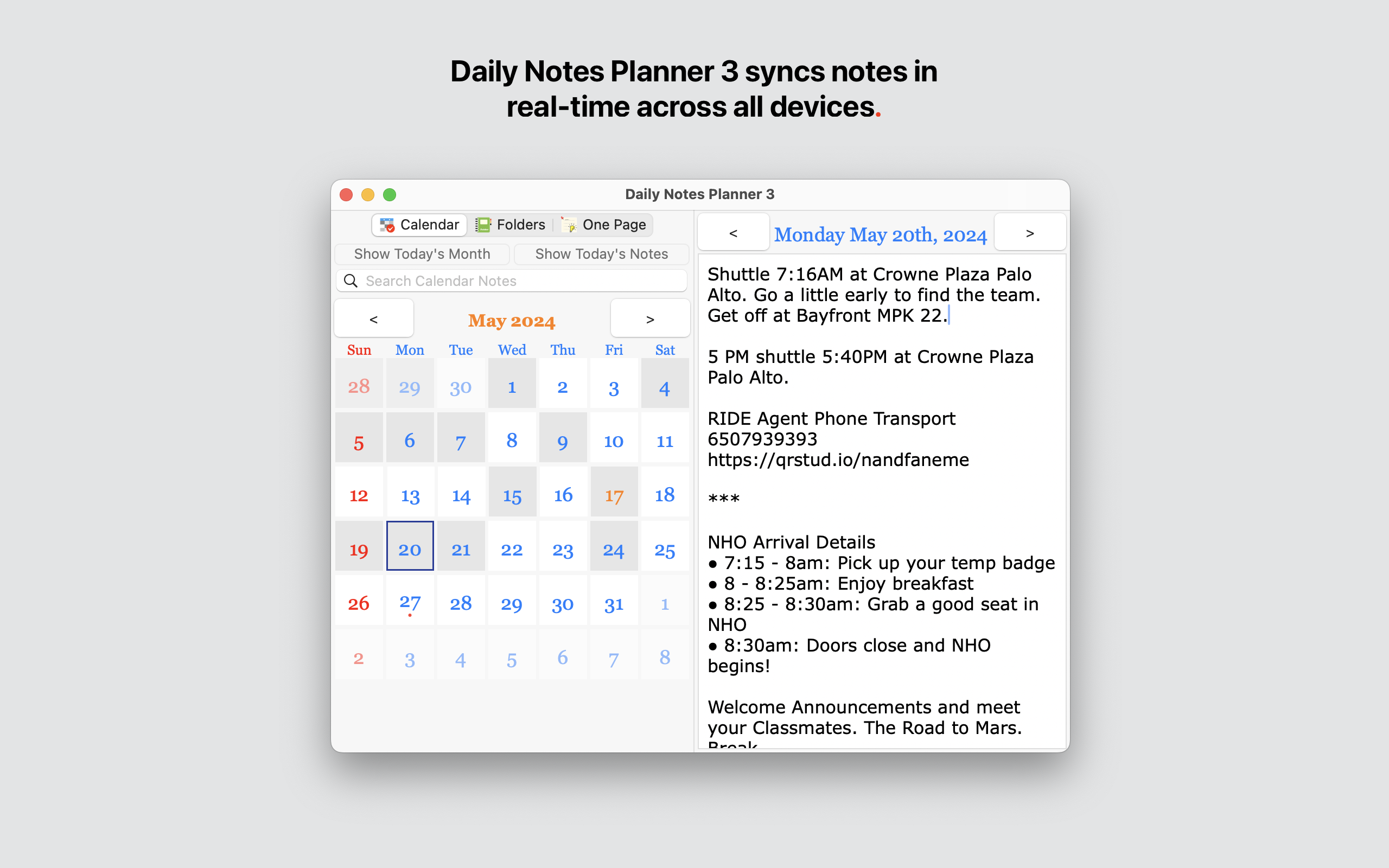Select Tuesday May 21
The height and width of the screenshot is (868, 1389).
pyautogui.click(x=461, y=546)
